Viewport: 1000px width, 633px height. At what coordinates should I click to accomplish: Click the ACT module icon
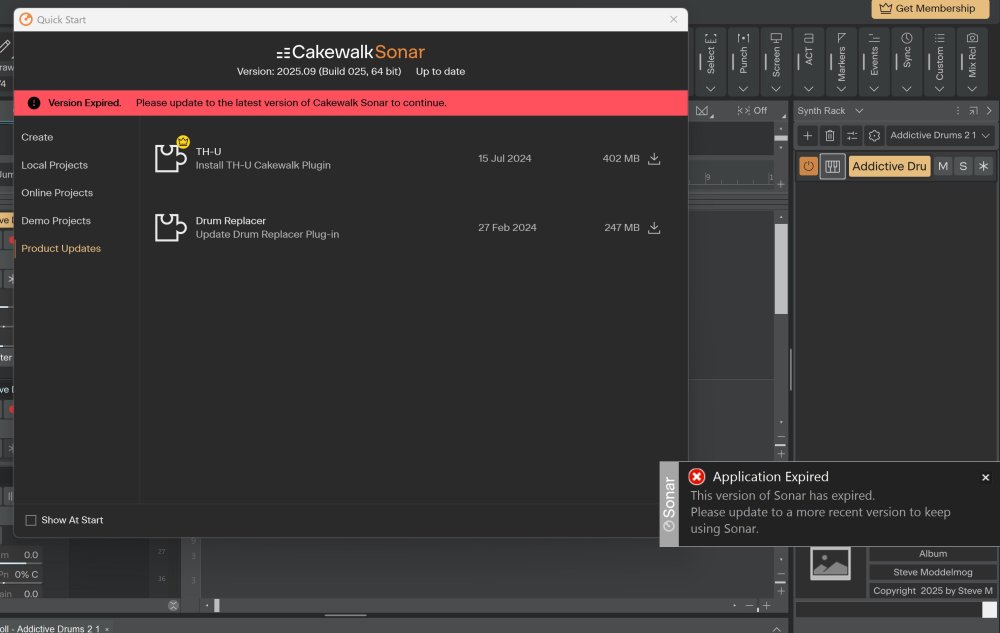pos(808,38)
